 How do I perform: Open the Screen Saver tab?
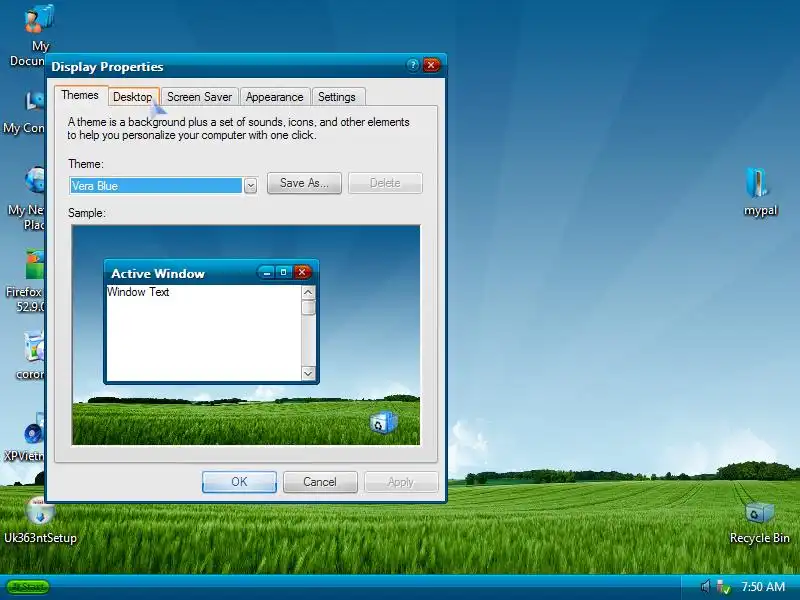pos(199,97)
